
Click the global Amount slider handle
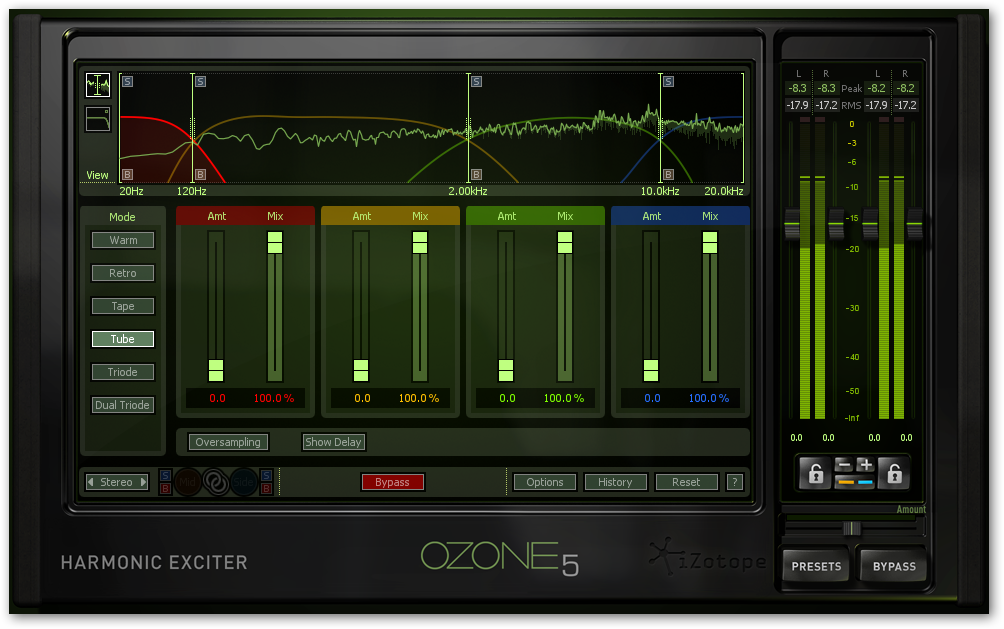pos(851,528)
